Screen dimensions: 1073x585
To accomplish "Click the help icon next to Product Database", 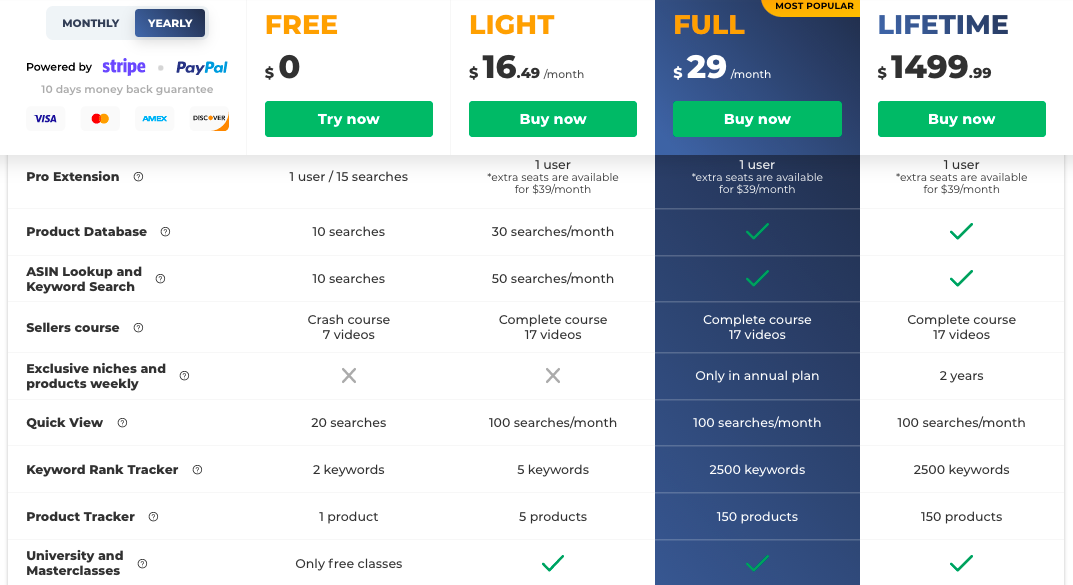I will 165,232.
